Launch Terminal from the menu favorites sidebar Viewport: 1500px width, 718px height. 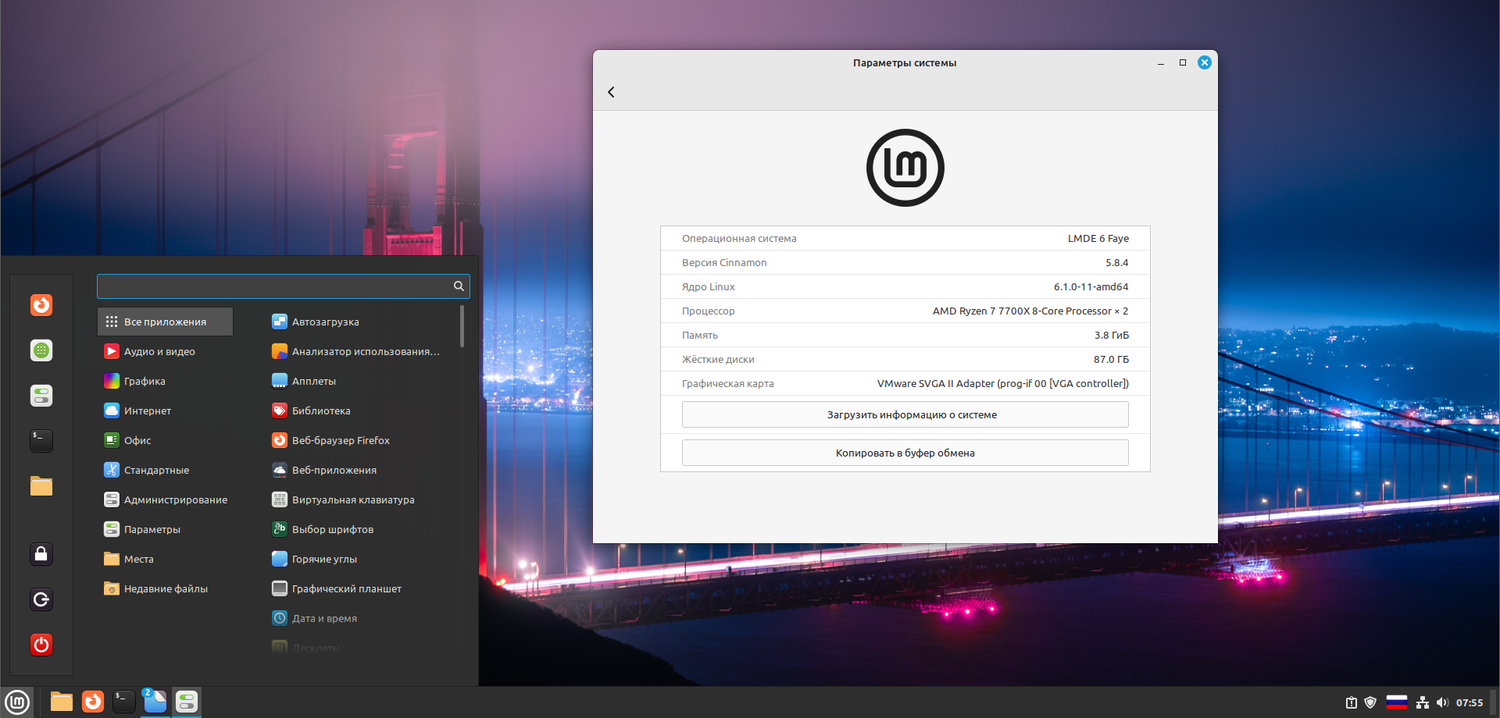[x=41, y=440]
